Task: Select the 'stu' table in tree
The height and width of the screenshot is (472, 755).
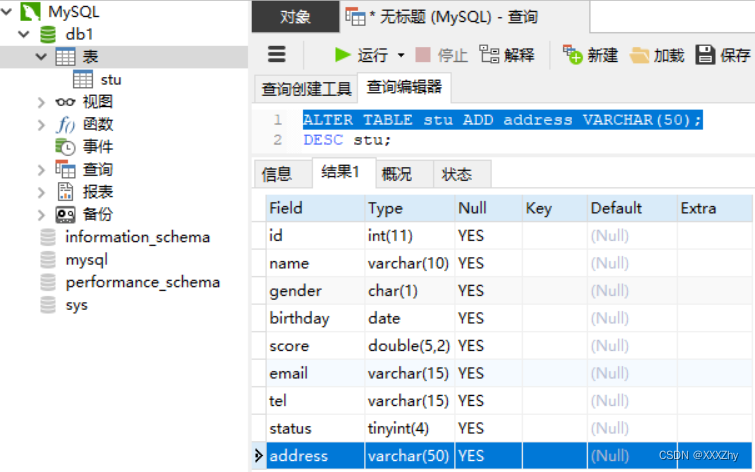Action: coord(111,79)
